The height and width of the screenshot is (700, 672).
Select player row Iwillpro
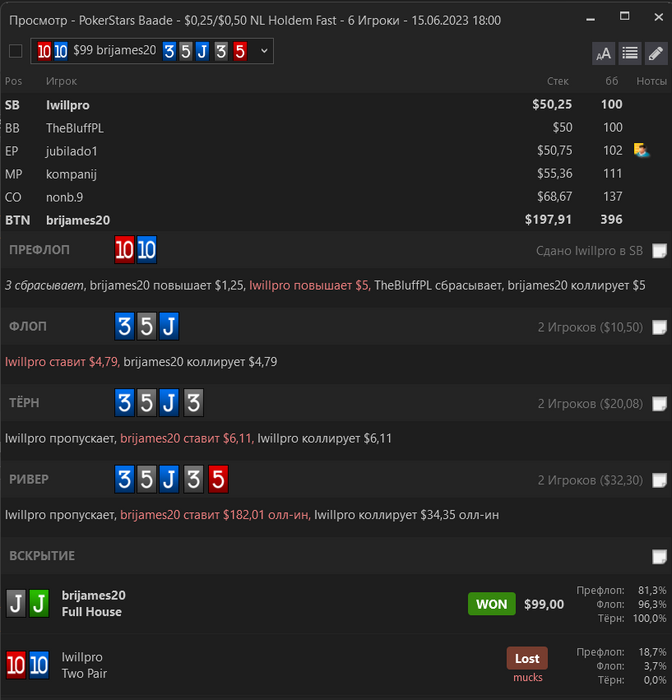(336, 105)
